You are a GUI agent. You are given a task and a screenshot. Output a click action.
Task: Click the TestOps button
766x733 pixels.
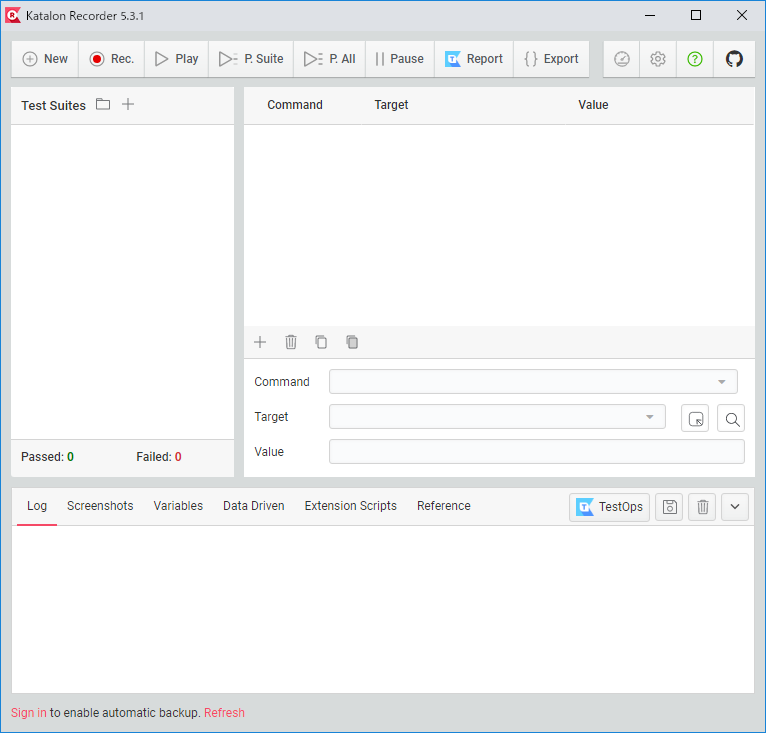pyautogui.click(x=609, y=507)
